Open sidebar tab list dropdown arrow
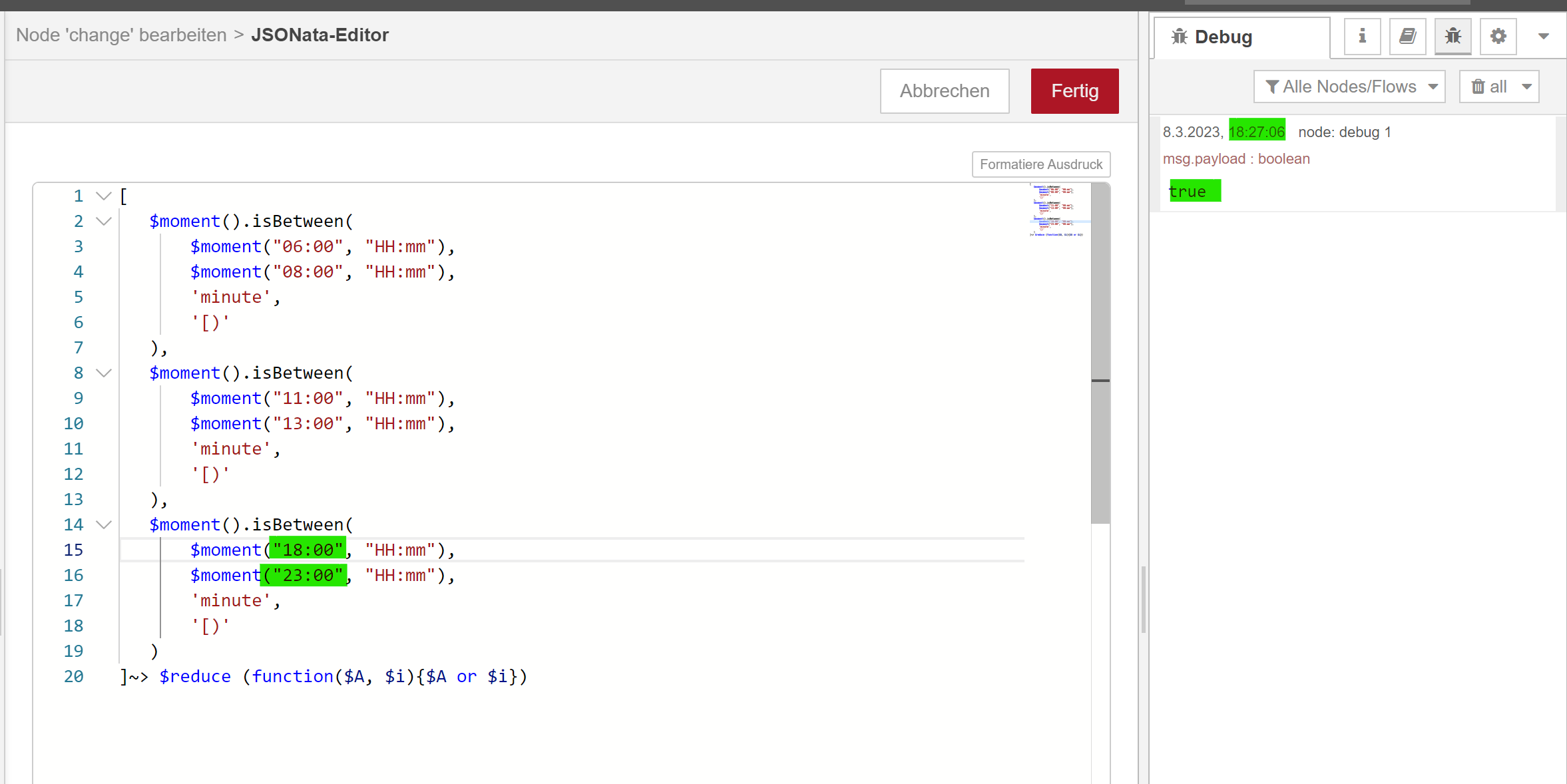 click(1543, 36)
